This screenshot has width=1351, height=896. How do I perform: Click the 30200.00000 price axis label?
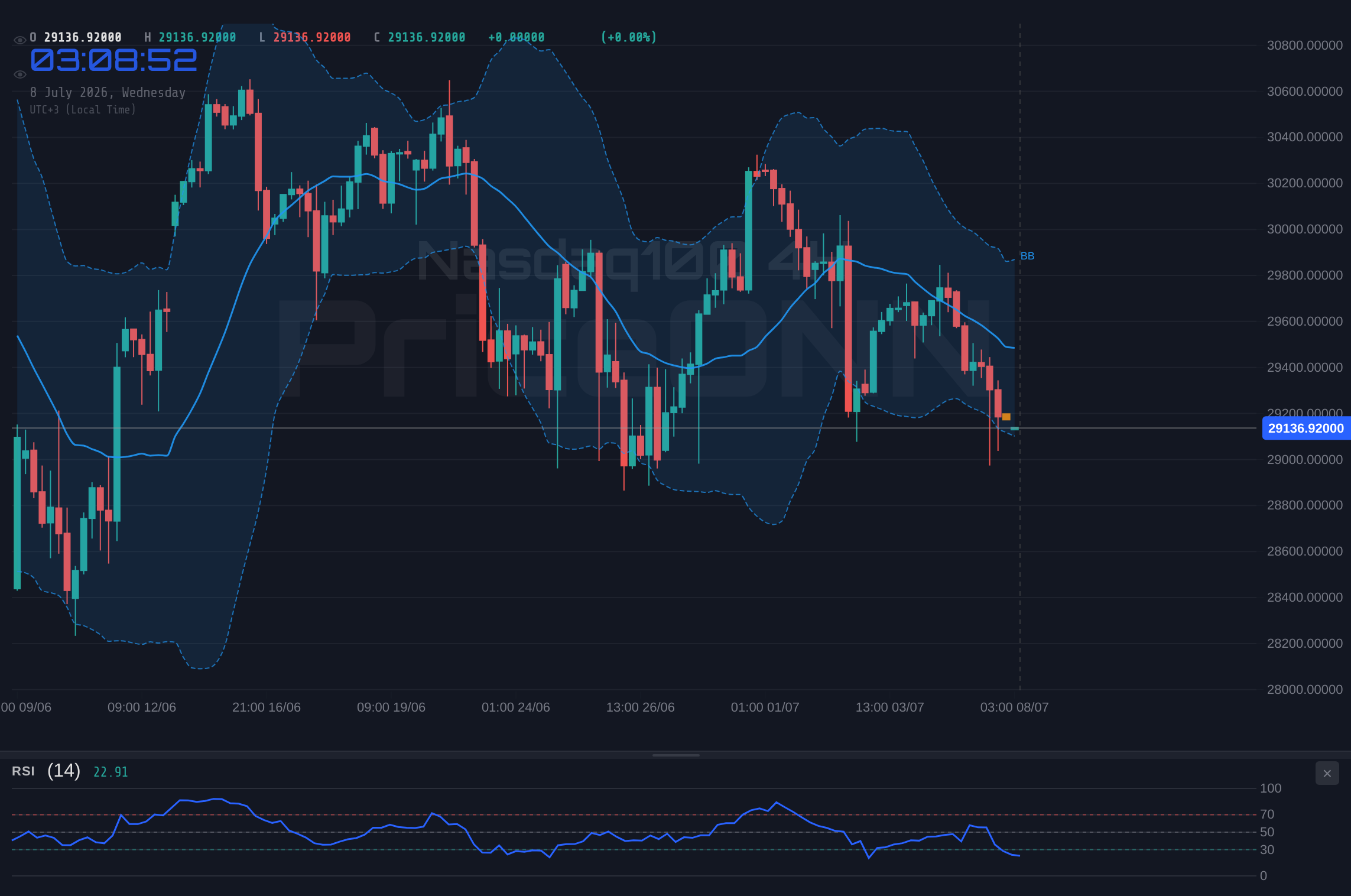coord(1304,183)
